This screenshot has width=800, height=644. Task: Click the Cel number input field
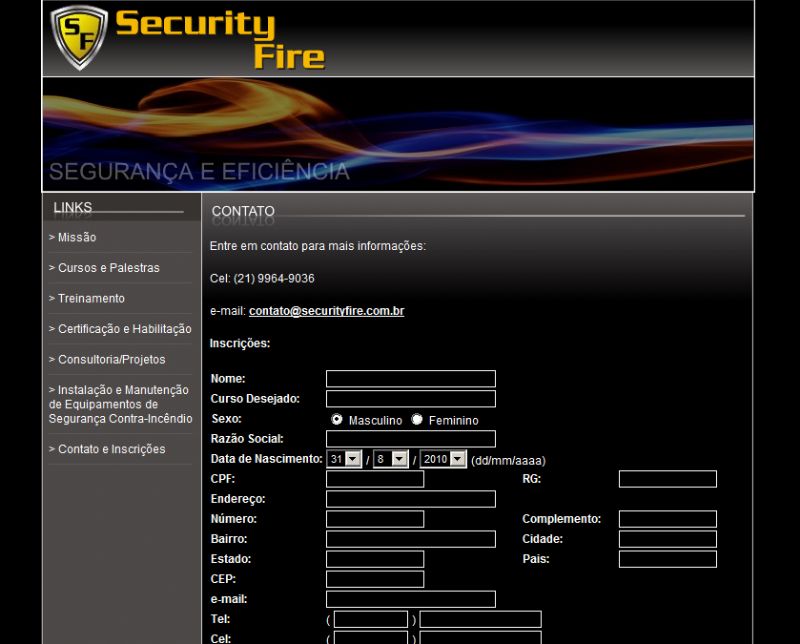[x=481, y=638]
